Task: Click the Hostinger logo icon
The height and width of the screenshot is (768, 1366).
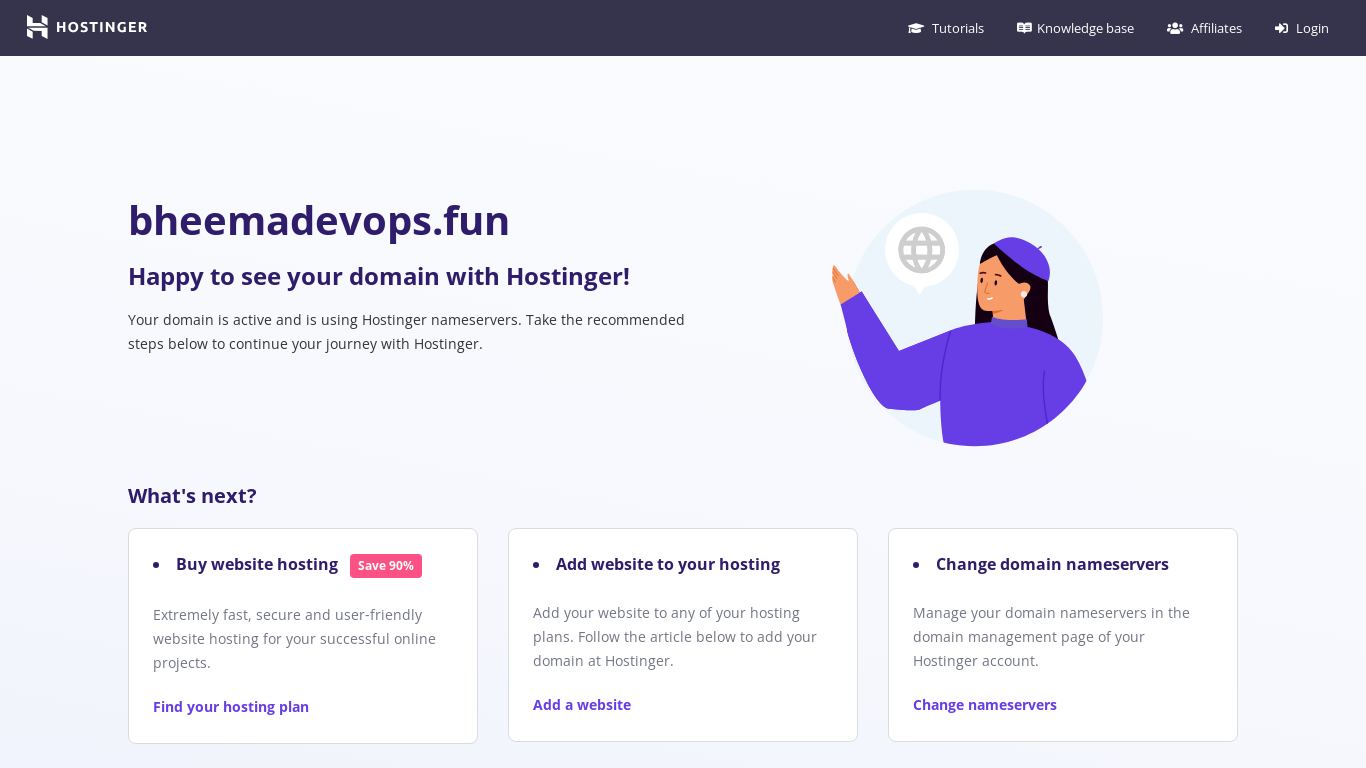Action: point(37,27)
